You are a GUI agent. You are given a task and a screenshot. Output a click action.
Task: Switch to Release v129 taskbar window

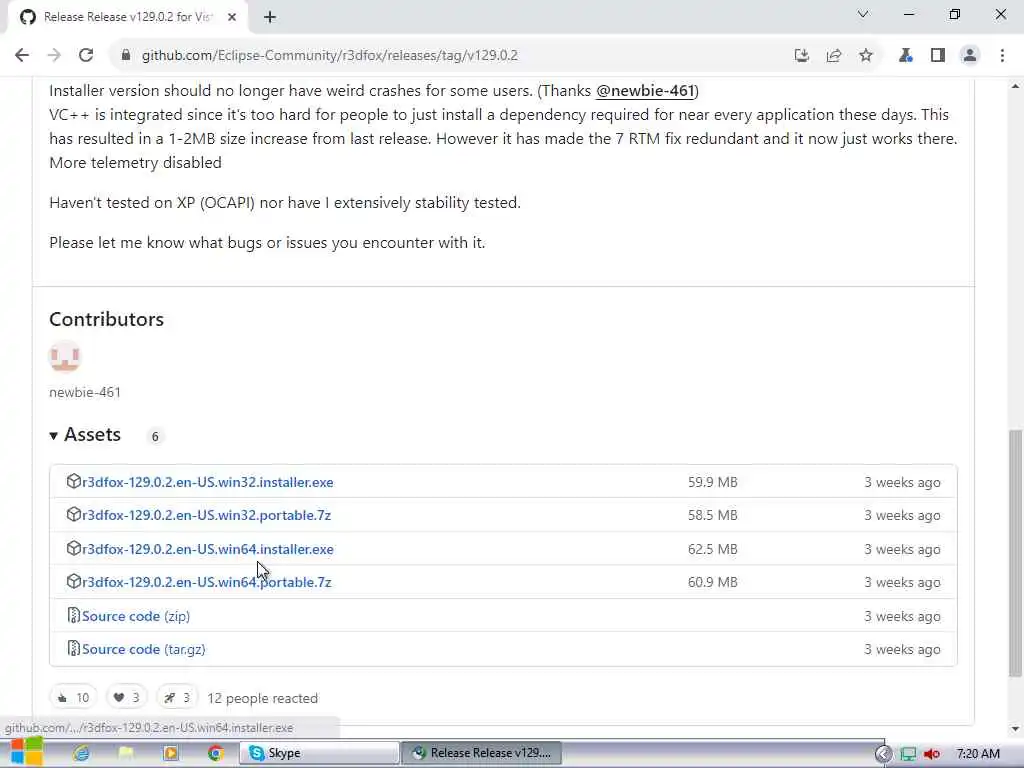(481, 753)
